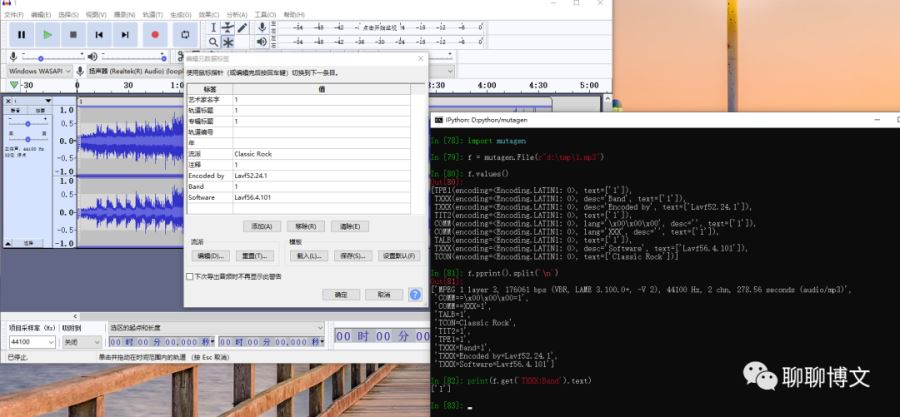This screenshot has height=417, width=900.
Task: Collapse the track with the up-arrow button
Action: (8, 243)
